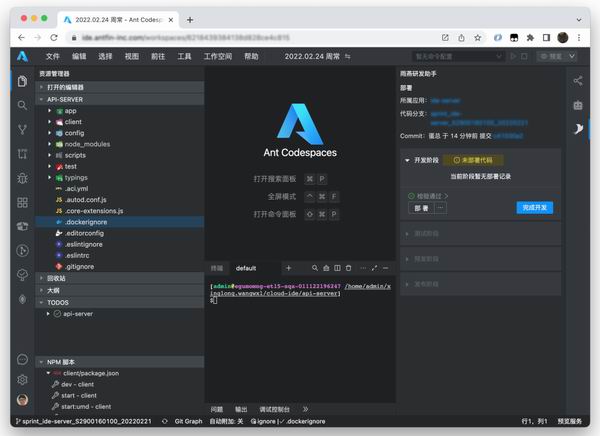Collapse the TODOS section
The height and width of the screenshot is (436, 600).
click(121, 302)
